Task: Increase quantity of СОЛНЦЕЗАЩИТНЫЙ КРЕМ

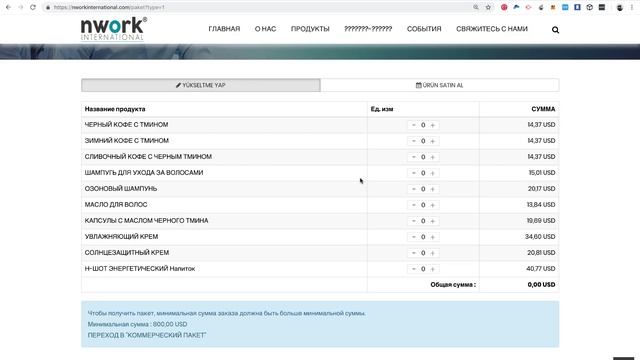Action: [433, 253]
